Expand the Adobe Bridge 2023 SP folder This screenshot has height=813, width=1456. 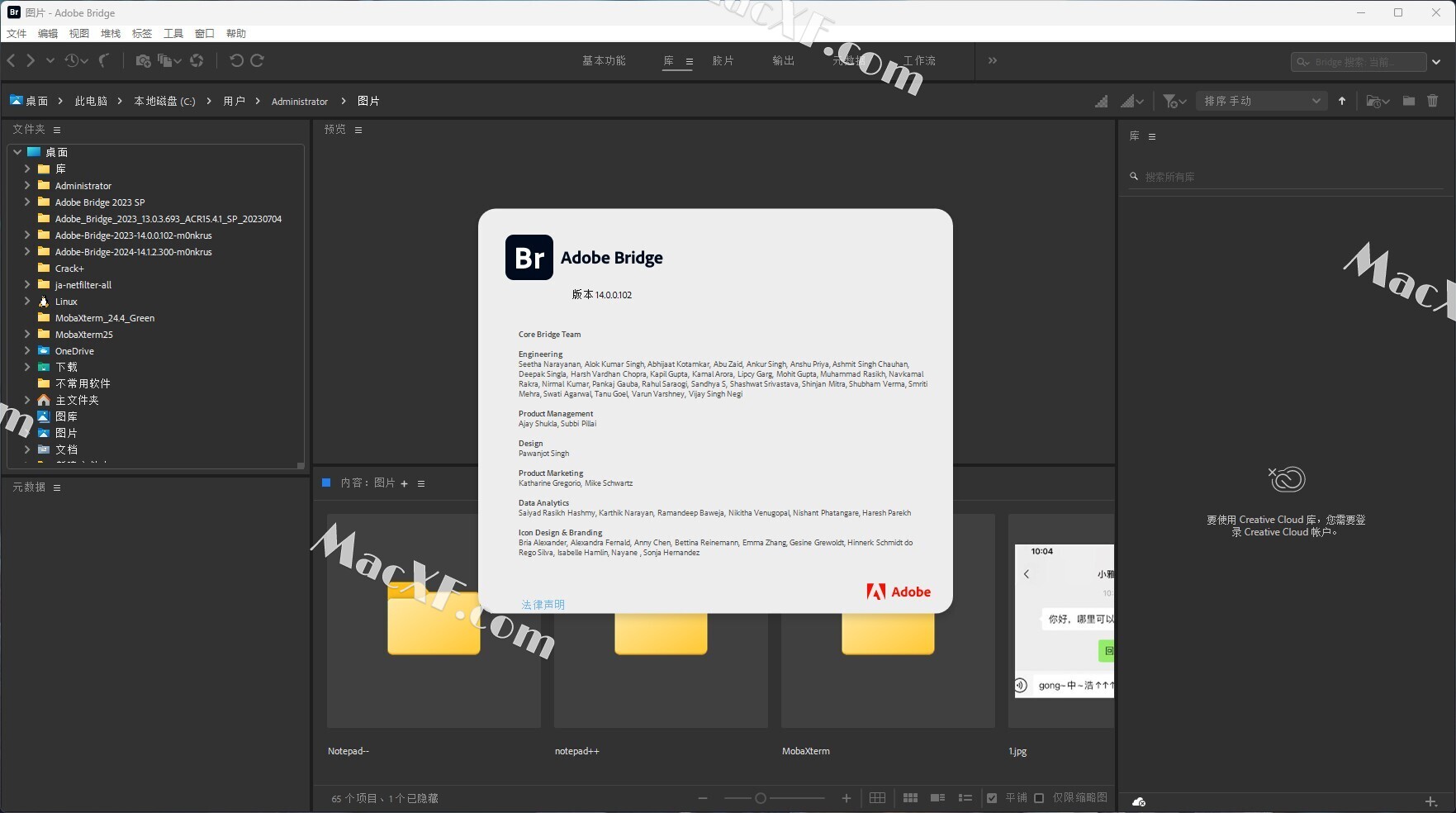(x=27, y=202)
